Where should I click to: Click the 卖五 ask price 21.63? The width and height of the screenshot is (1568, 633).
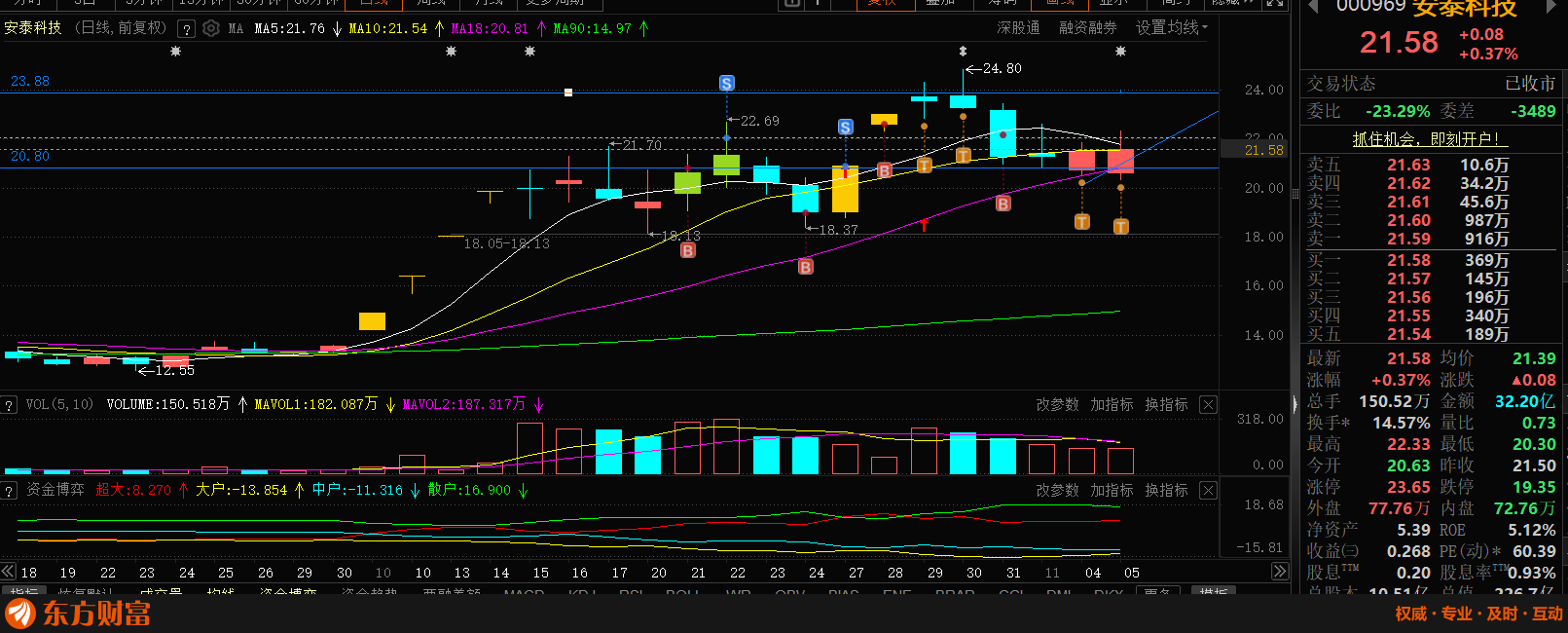click(x=1408, y=166)
